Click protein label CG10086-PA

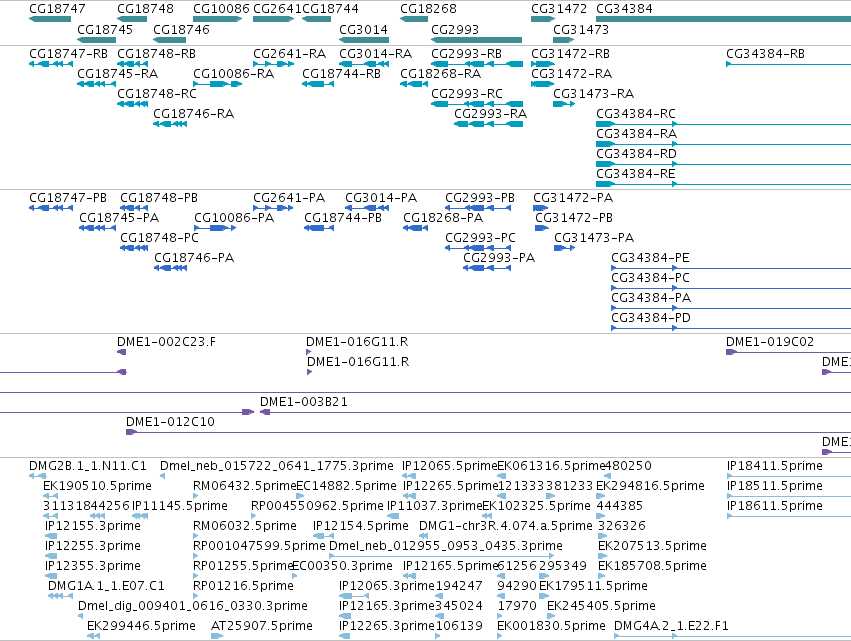tap(234, 218)
